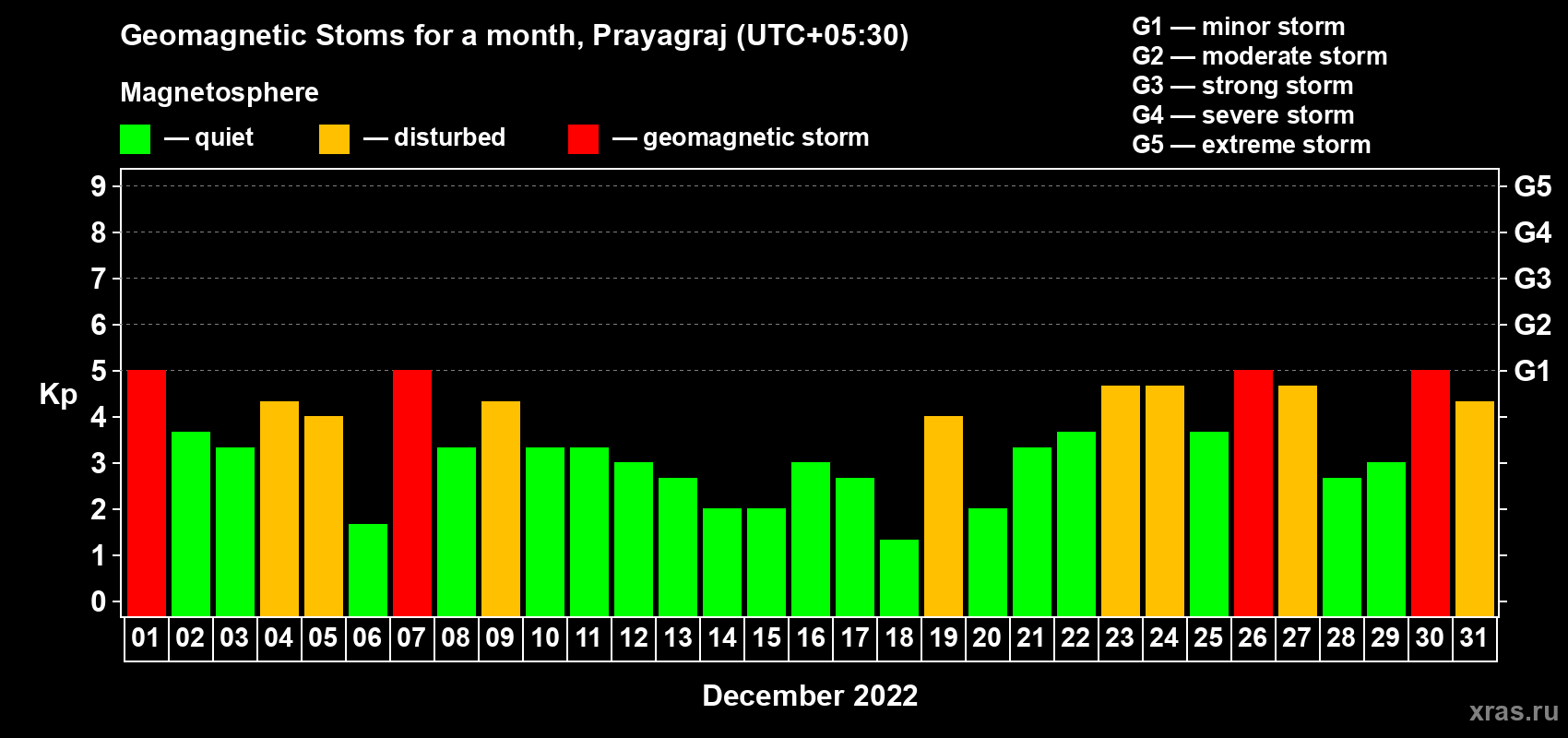Screen dimensions: 1568x738
Task: Click the G5 label on right axis
Action: pyautogui.click(x=1532, y=186)
